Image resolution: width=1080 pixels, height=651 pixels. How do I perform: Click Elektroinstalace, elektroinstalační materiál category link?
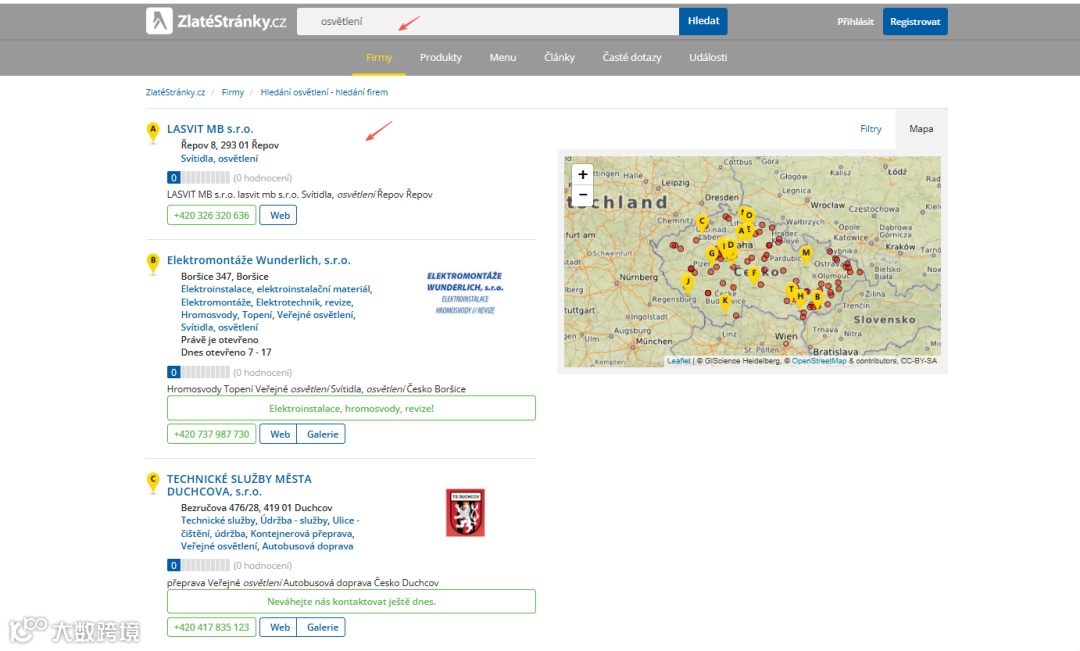tap(276, 289)
